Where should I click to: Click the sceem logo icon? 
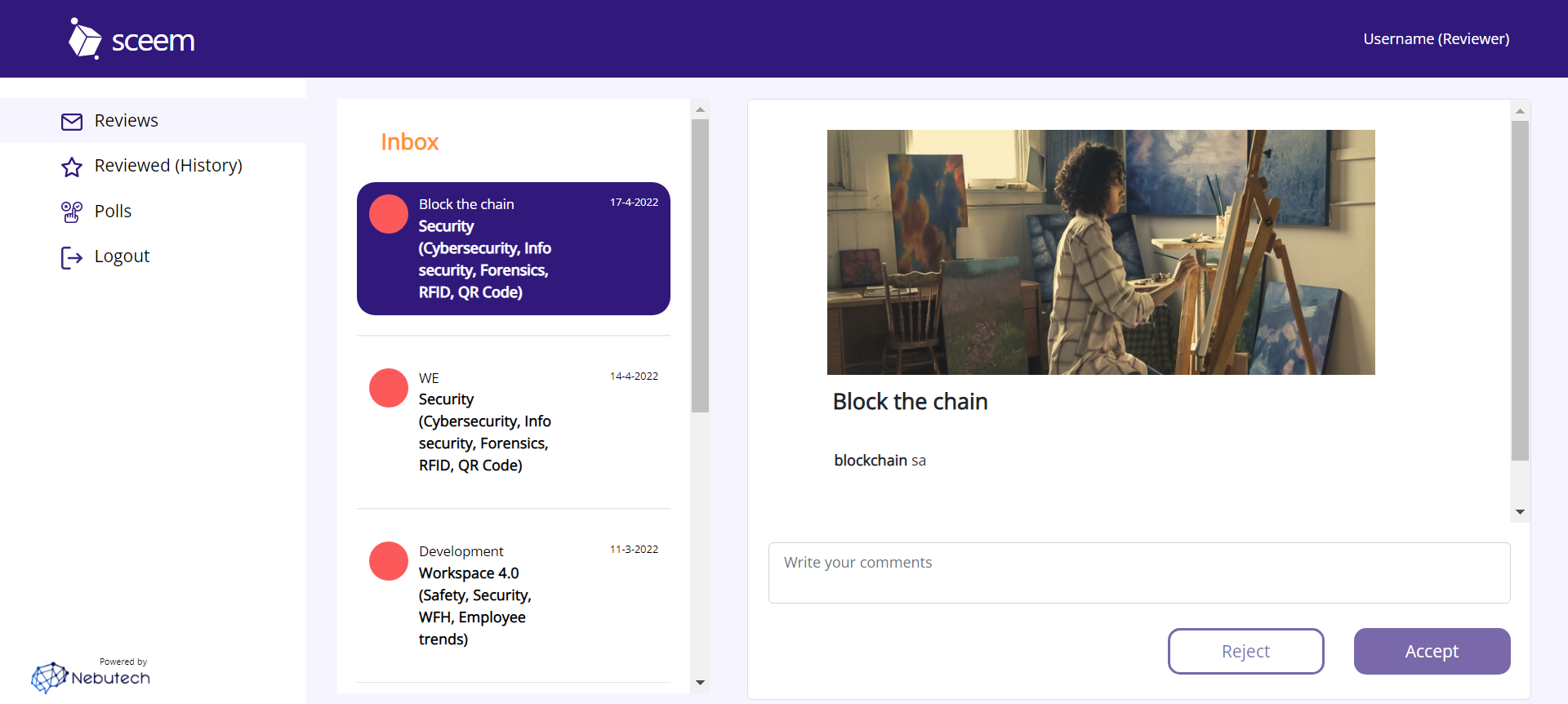pos(85,38)
